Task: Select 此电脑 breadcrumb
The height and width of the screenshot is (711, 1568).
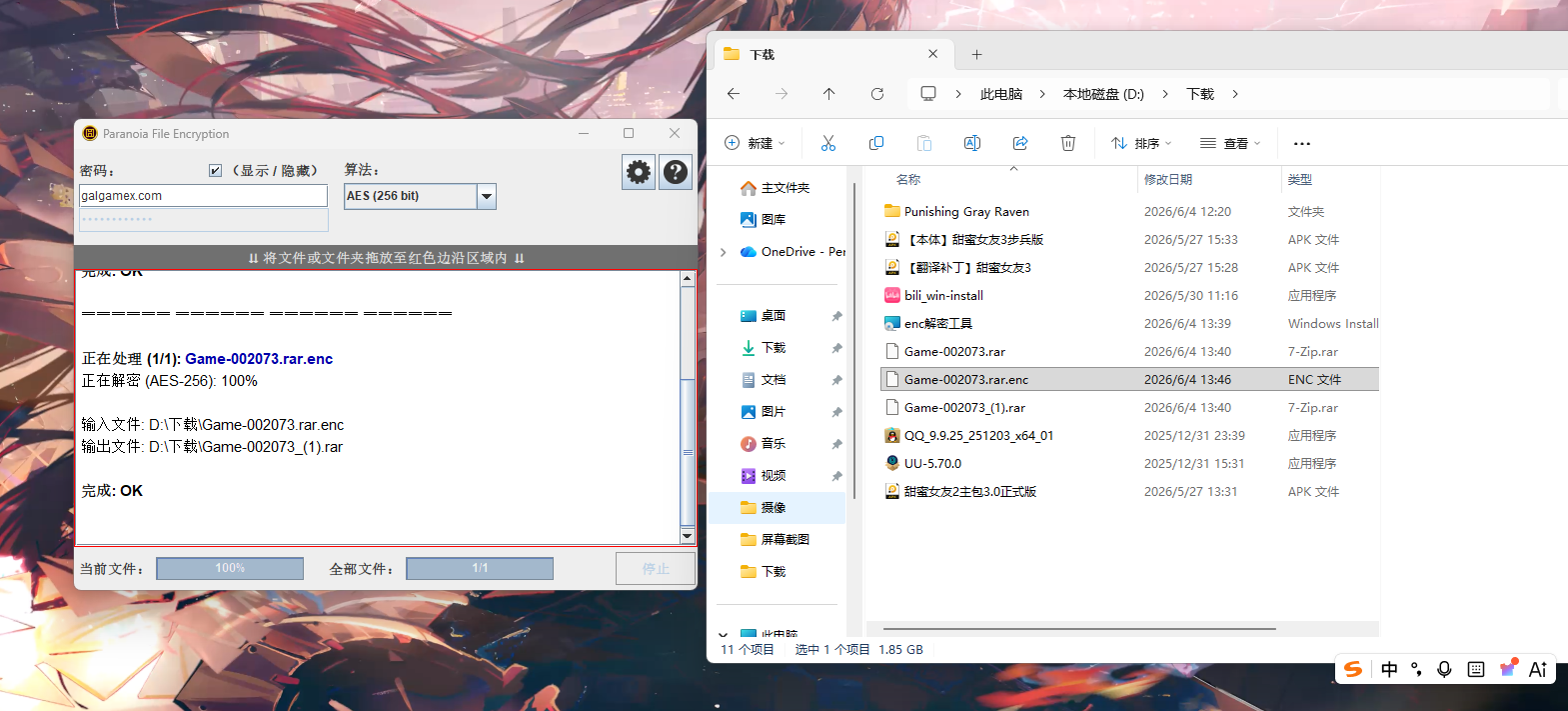Action: (1001, 94)
